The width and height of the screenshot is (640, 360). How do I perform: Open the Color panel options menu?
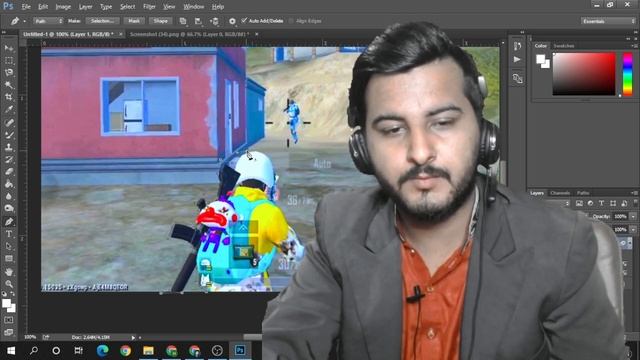[x=634, y=46]
